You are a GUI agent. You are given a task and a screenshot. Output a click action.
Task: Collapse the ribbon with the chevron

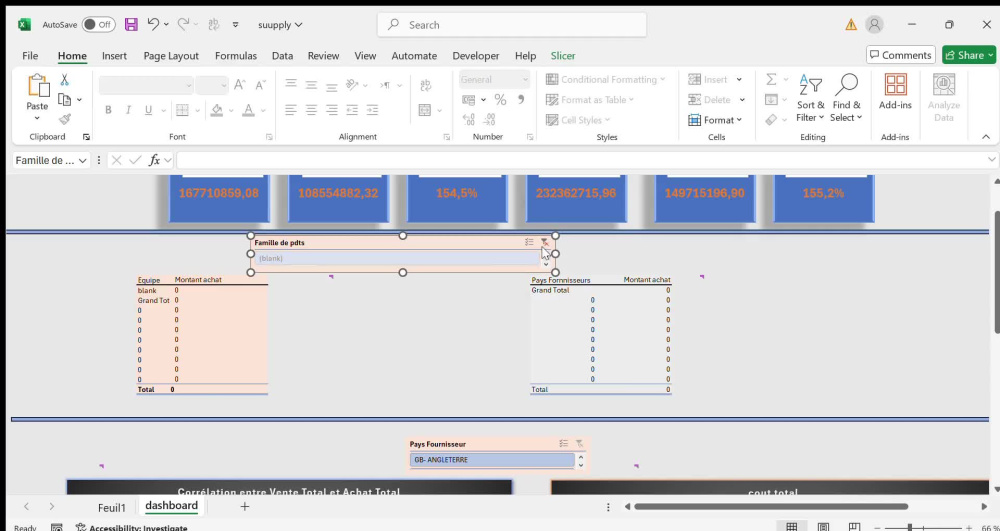click(985, 137)
